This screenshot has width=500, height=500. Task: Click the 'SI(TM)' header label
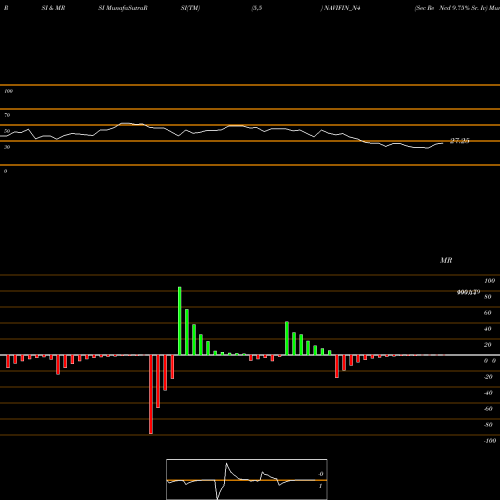tap(190, 8)
